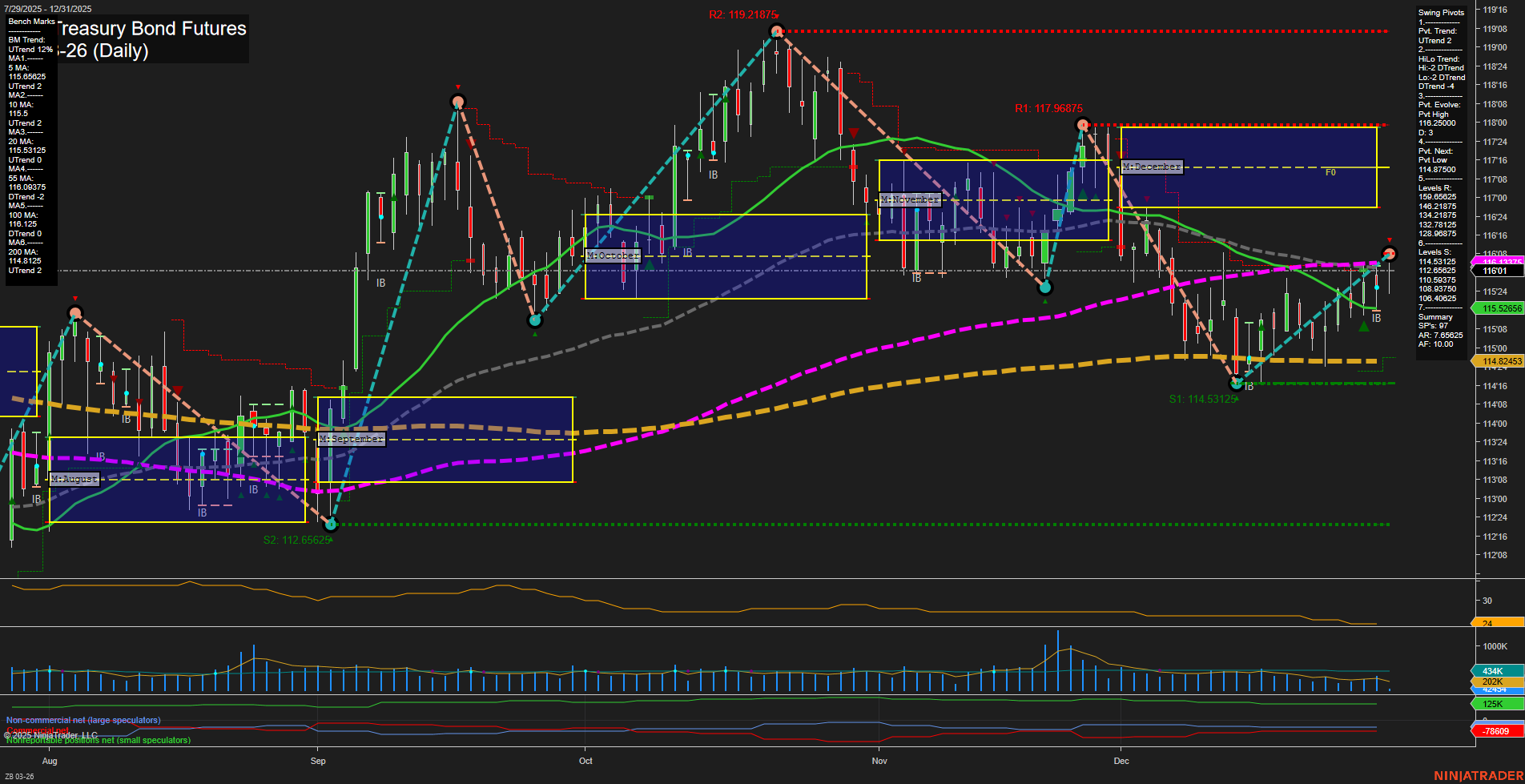This screenshot has height=784, width=1525.
Task: Select the F0 marker in the December box
Action: pyautogui.click(x=1330, y=171)
